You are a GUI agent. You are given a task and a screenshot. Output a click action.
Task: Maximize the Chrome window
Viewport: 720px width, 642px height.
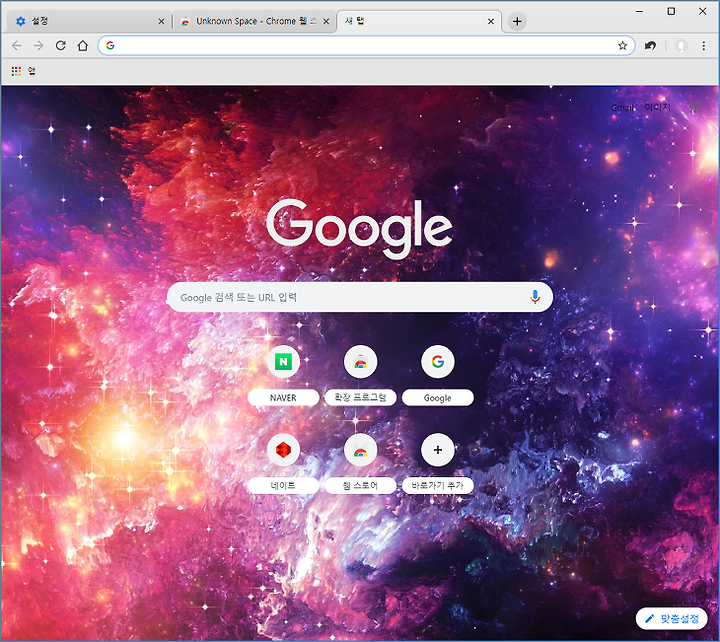[x=671, y=11]
